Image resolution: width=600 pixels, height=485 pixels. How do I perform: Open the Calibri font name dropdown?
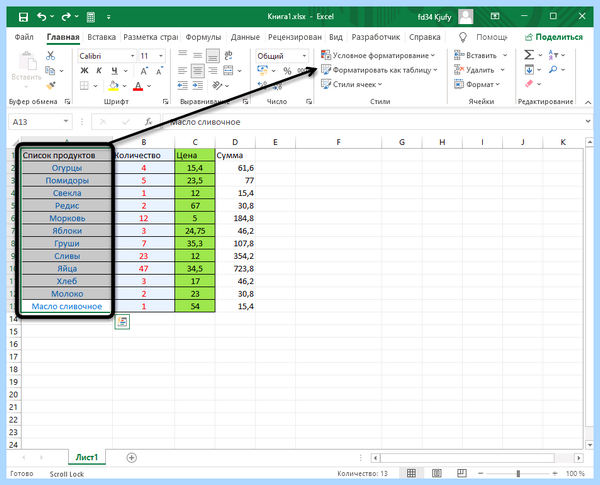pos(132,56)
